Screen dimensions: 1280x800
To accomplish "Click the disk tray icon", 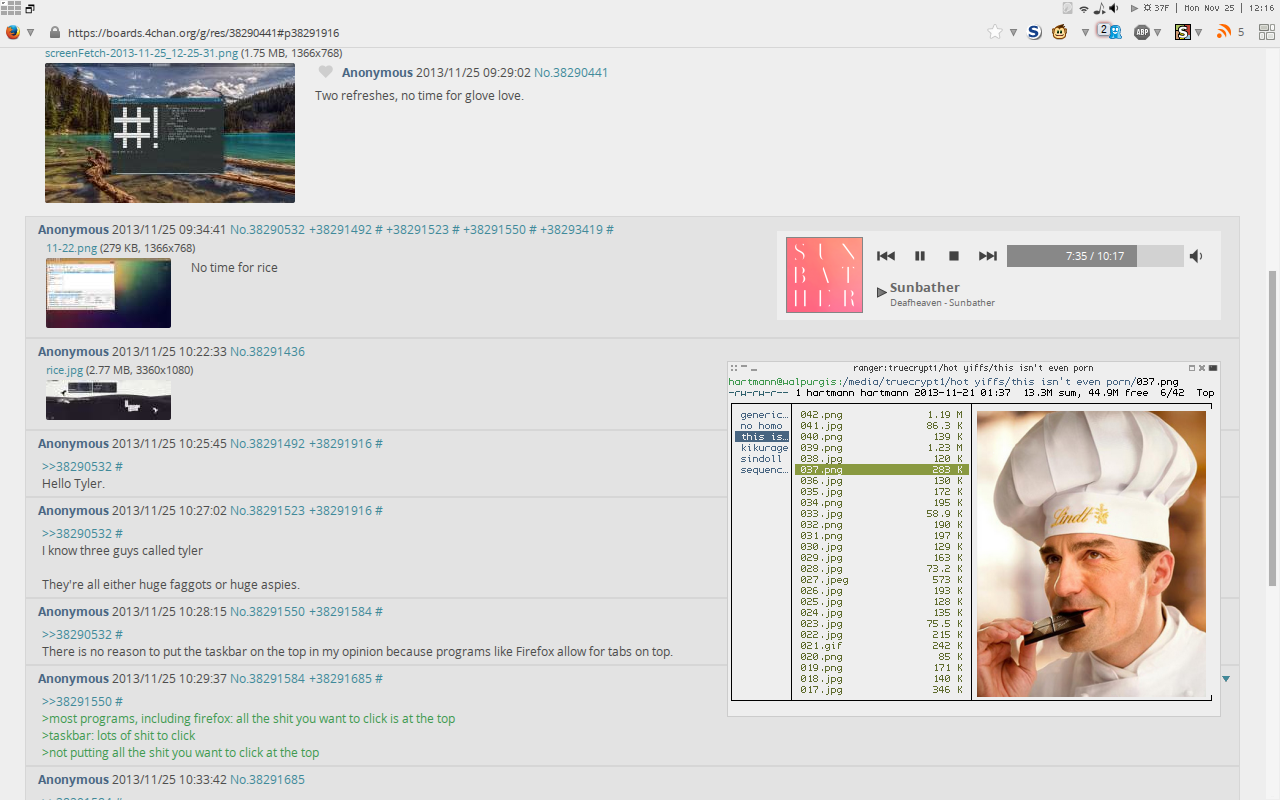I will [1067, 8].
